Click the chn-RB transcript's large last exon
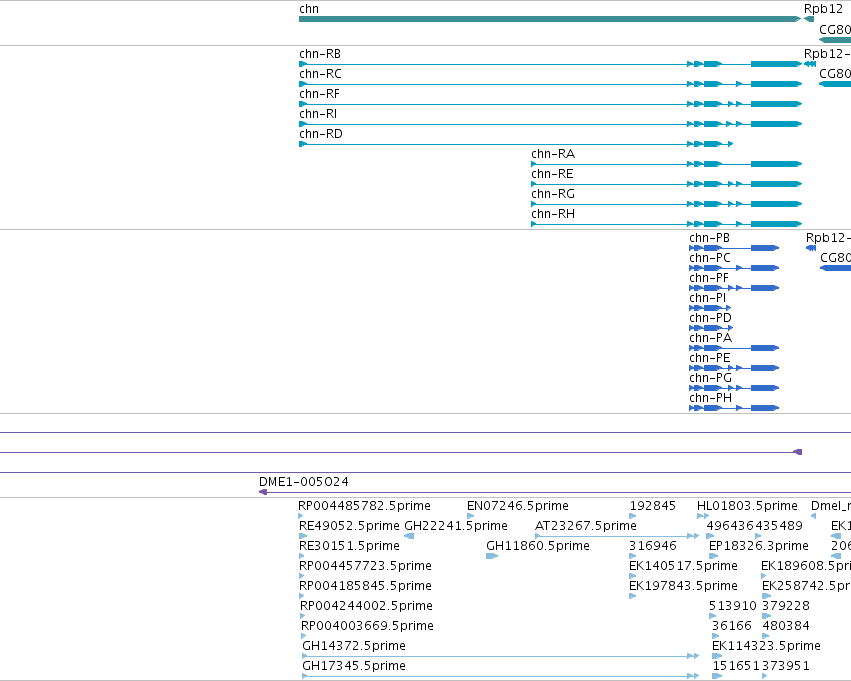Viewport: 851px width, 681px height. click(x=776, y=64)
